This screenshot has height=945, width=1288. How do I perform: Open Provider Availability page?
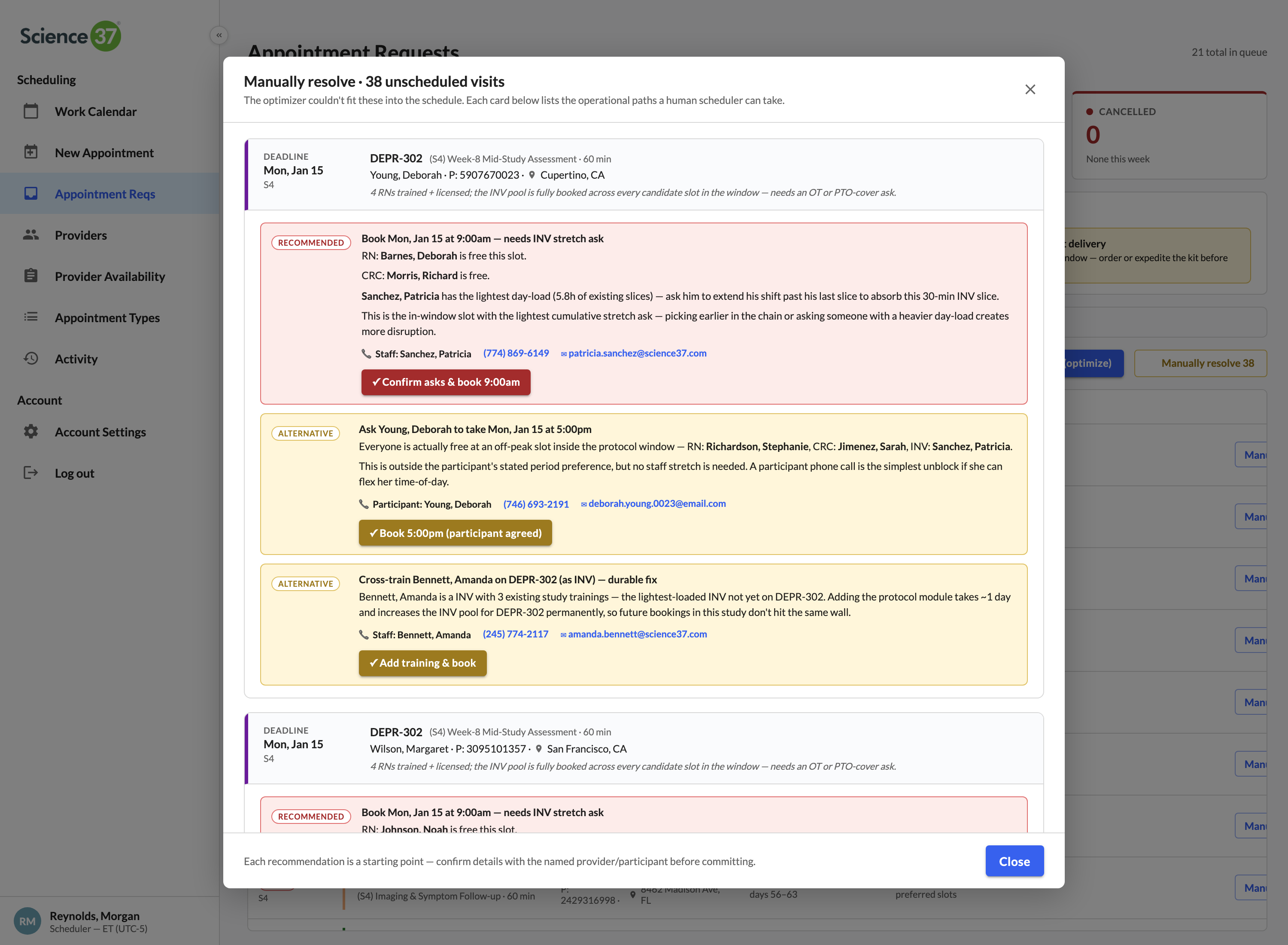tap(110, 276)
